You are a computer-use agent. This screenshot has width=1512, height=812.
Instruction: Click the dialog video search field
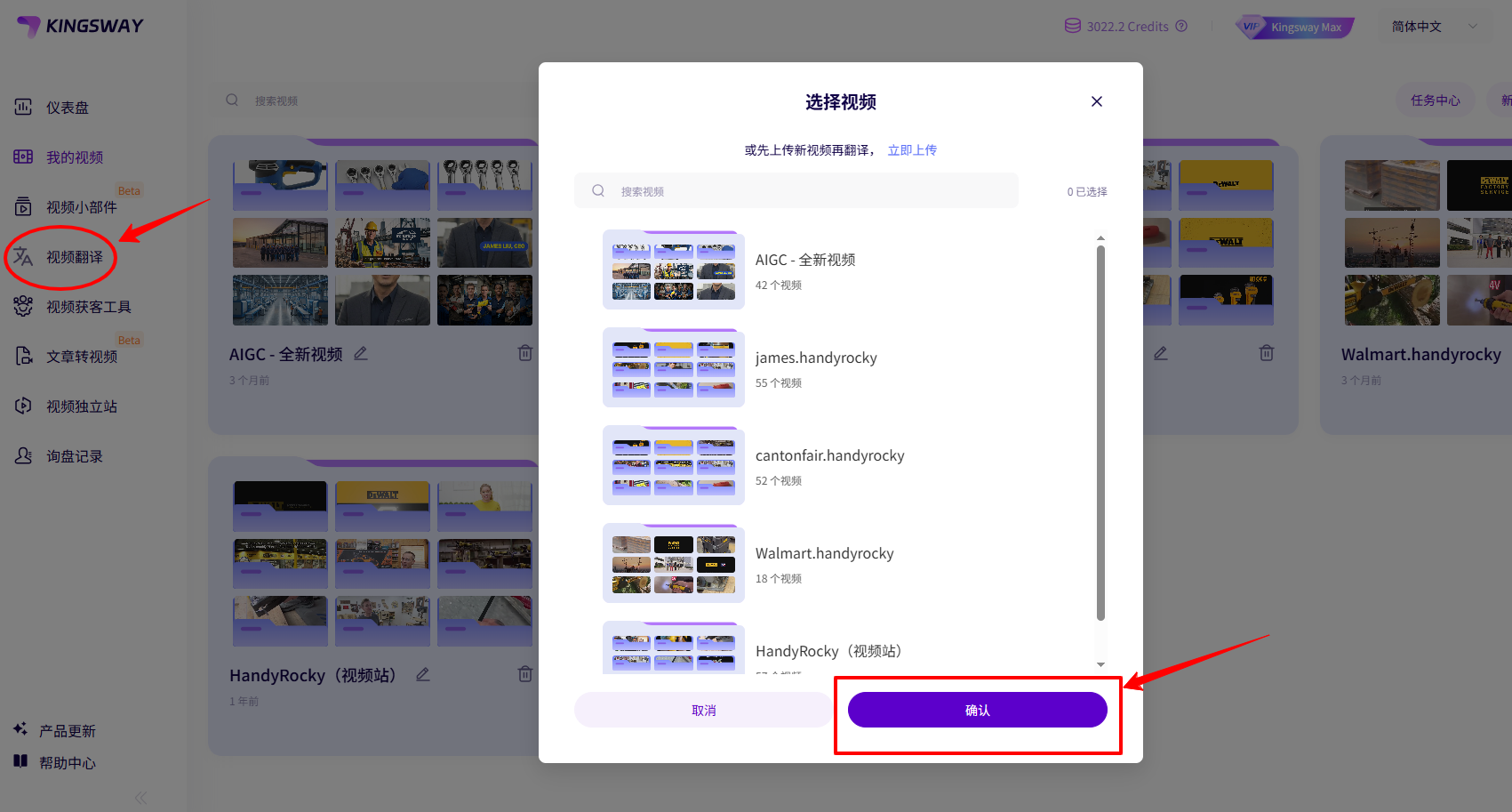coord(800,191)
